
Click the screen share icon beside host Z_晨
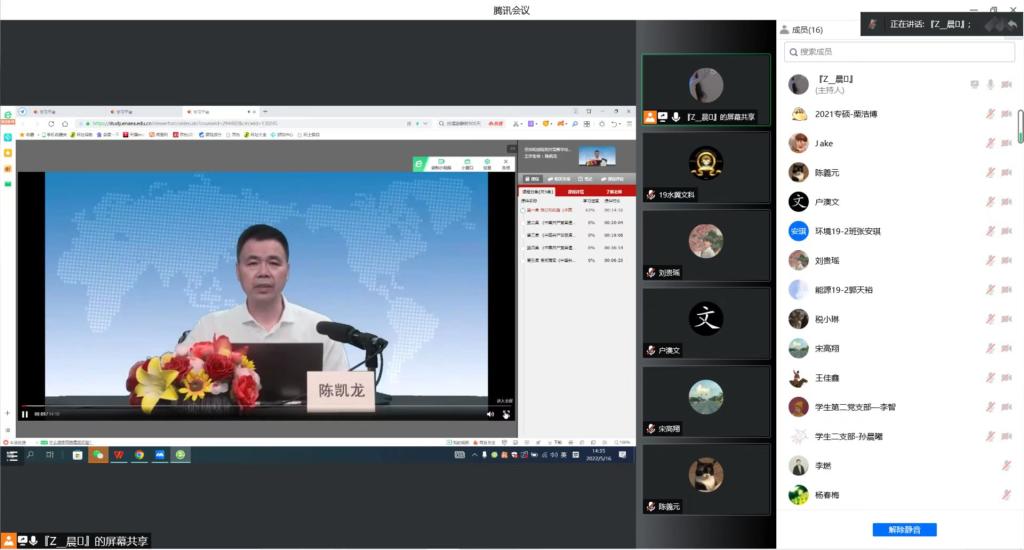click(974, 85)
